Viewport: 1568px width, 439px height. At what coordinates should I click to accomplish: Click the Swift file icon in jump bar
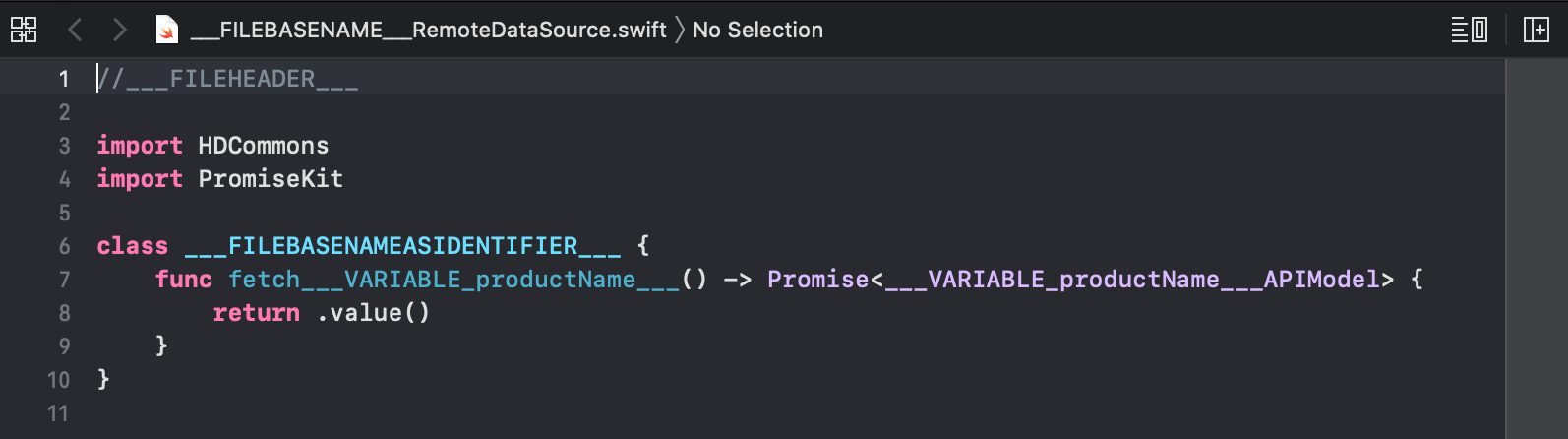click(167, 30)
